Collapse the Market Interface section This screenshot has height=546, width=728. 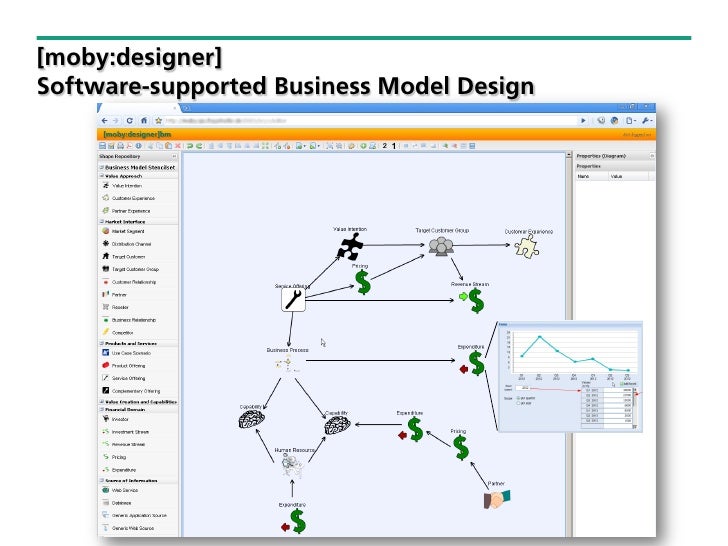(102, 221)
